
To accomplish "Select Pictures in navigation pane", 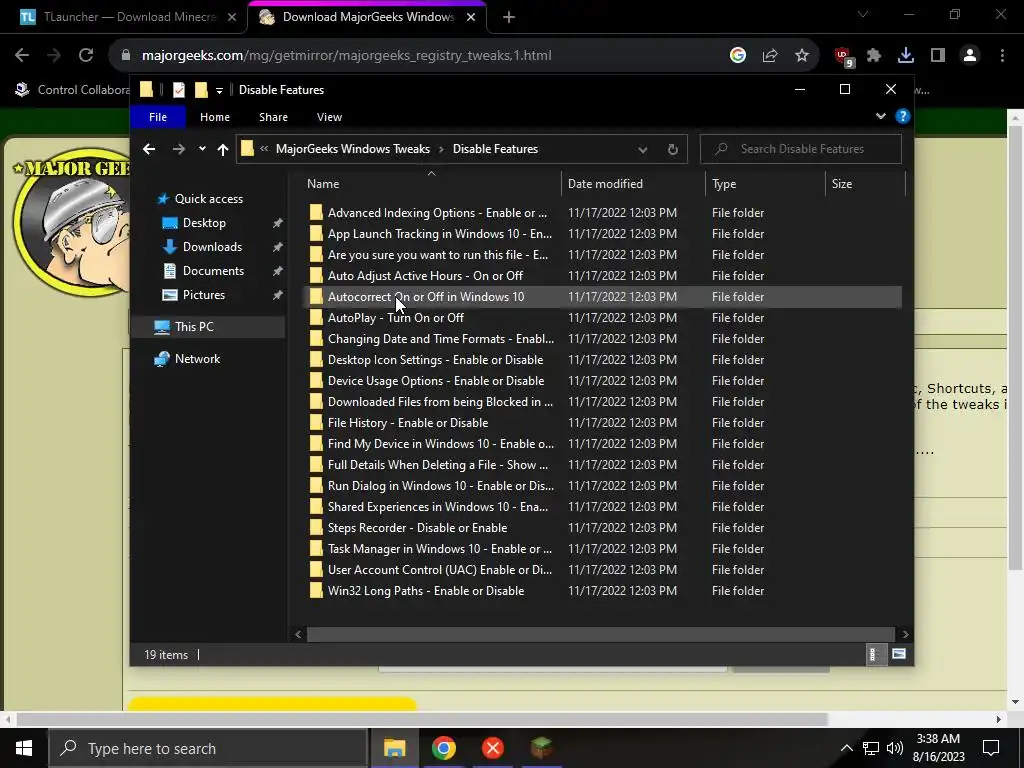I will tap(204, 295).
